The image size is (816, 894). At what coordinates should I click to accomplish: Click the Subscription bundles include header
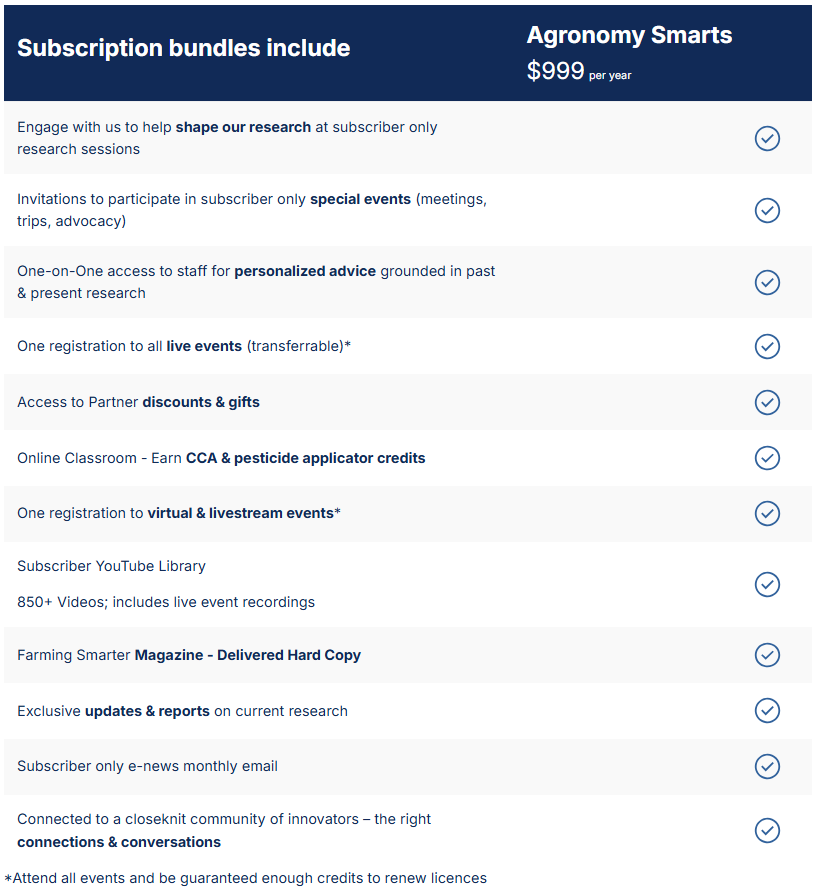[x=183, y=48]
